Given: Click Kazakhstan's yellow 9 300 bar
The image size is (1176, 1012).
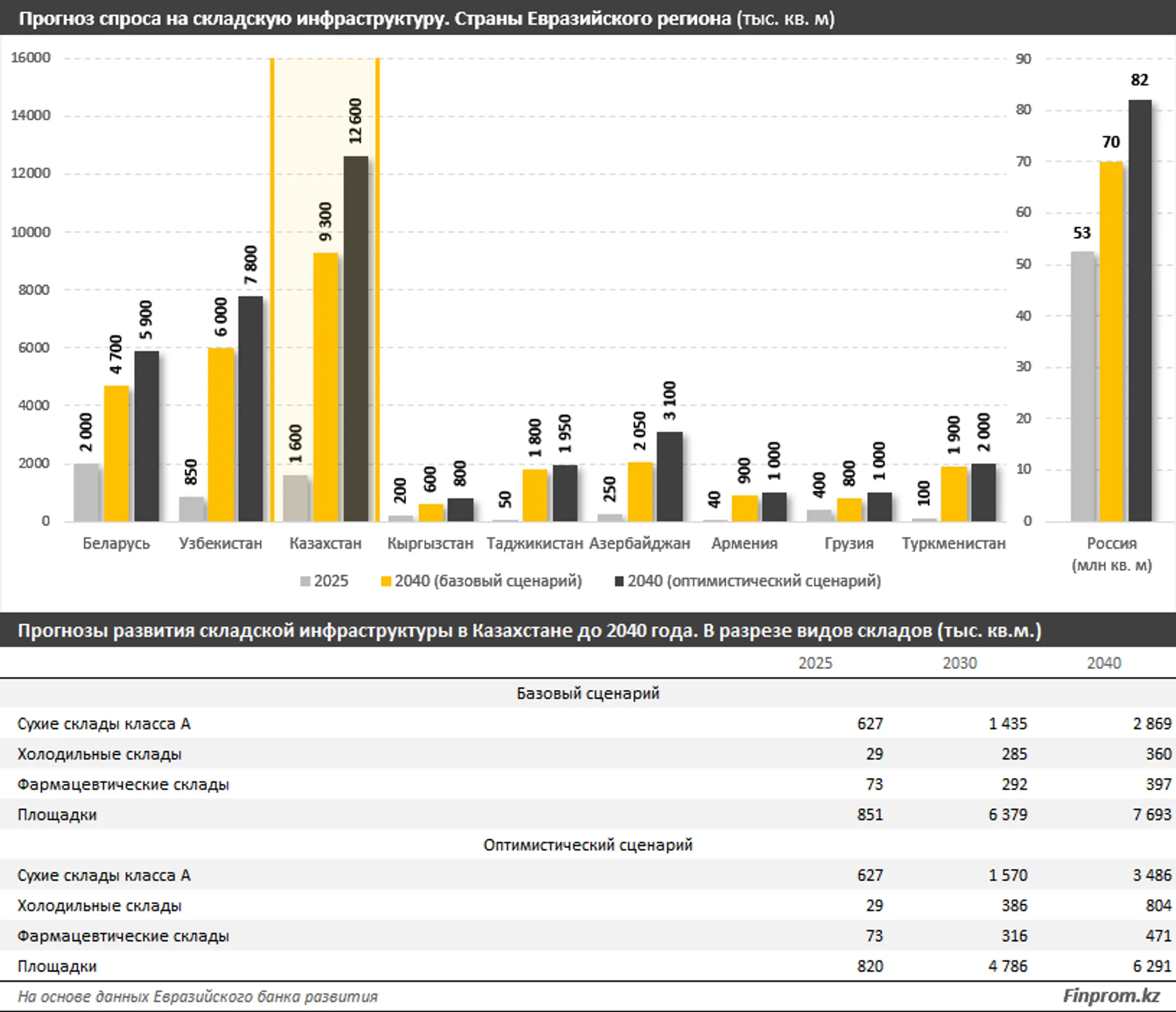Looking at the screenshot, I should (x=325, y=386).
